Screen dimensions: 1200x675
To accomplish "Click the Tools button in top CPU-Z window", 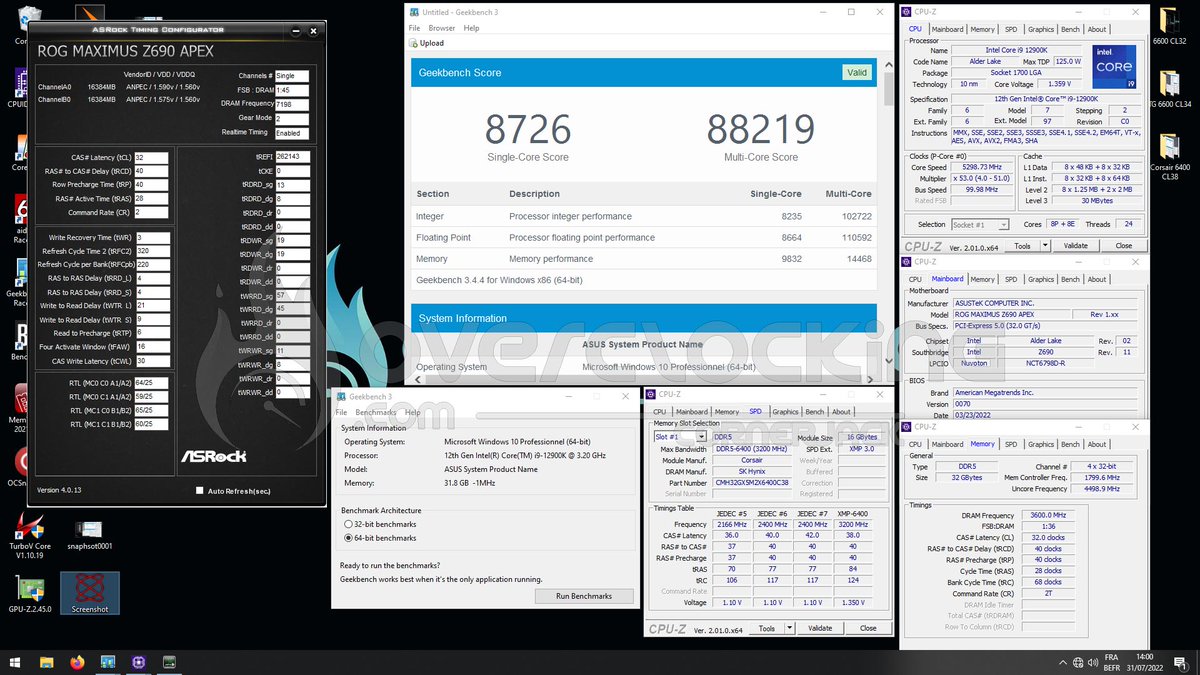I will [x=1022, y=245].
